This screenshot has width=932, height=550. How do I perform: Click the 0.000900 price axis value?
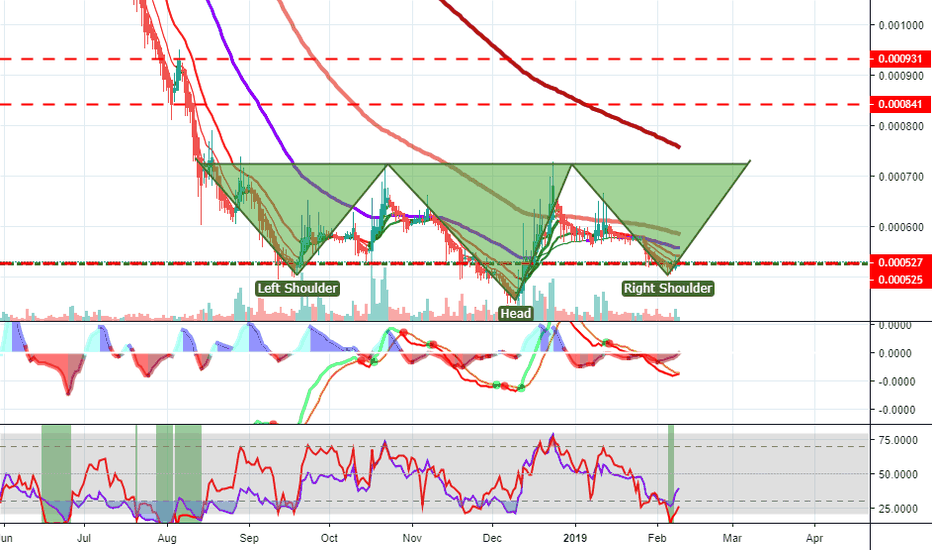(x=901, y=76)
